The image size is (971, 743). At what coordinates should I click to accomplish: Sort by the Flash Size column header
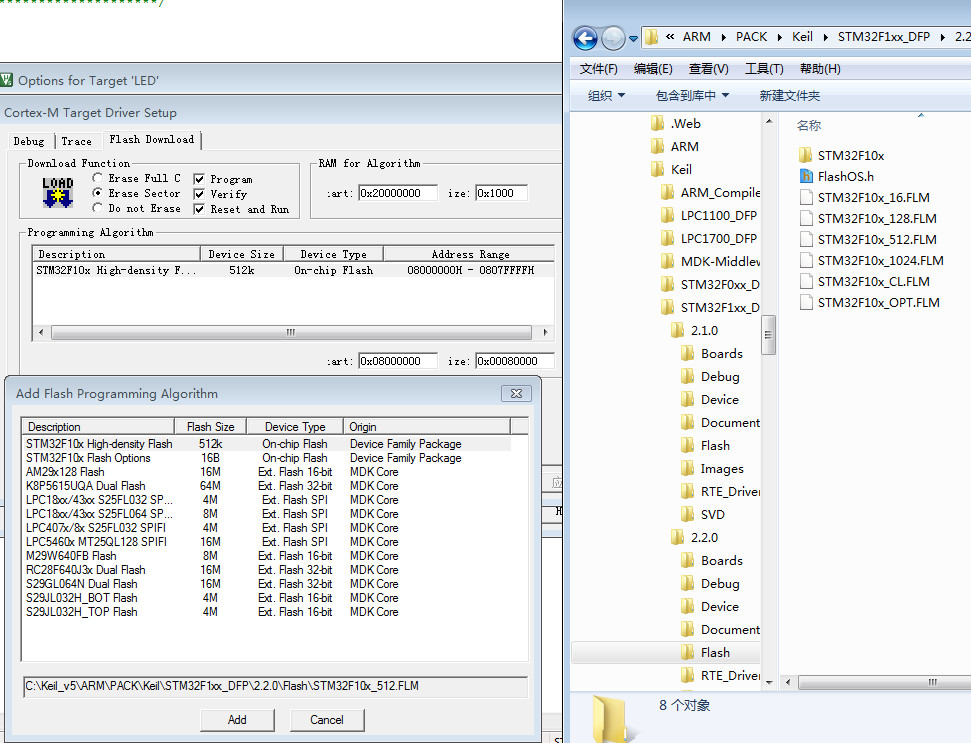(211, 427)
